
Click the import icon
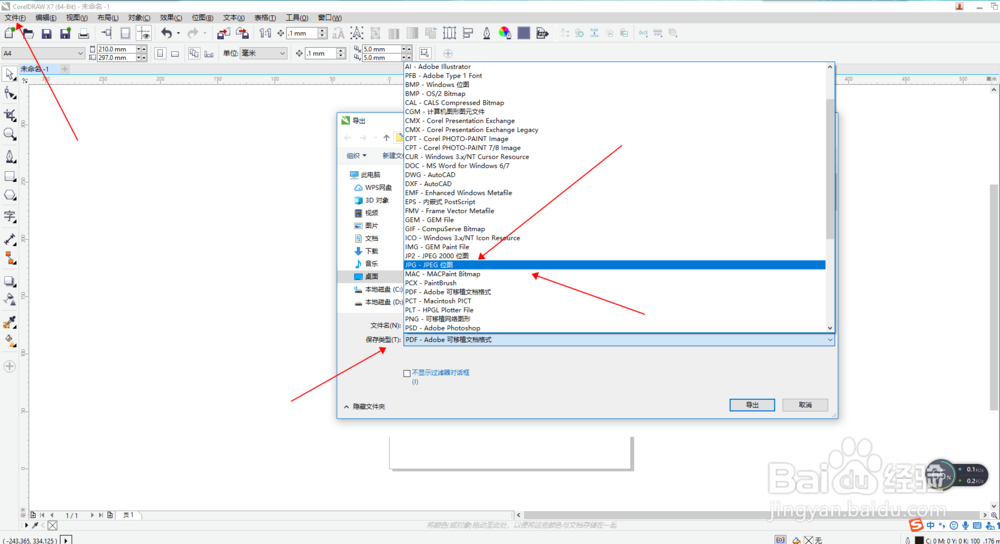coord(223,33)
